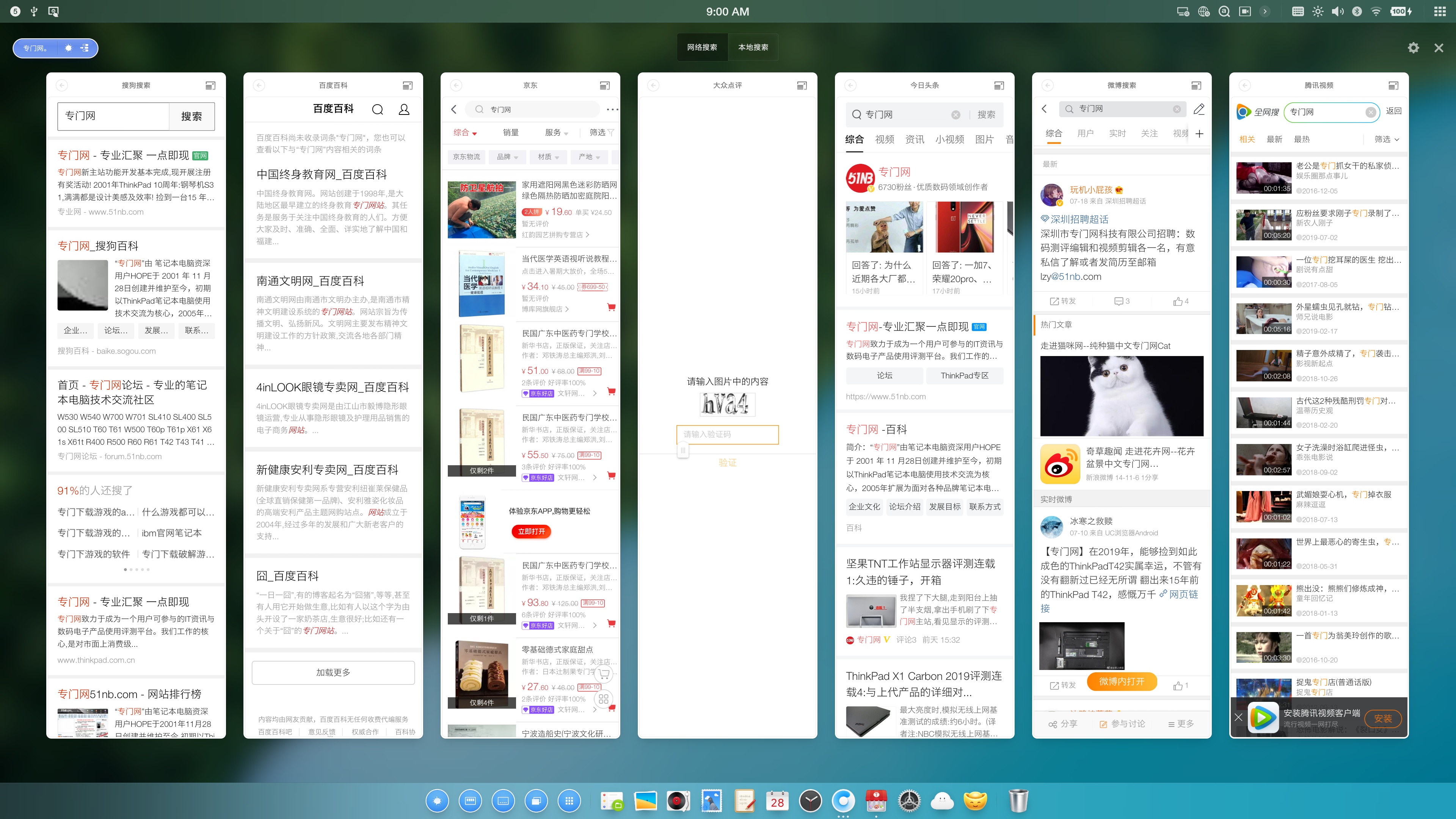Clear the 专门网 query with the X in 微博搜索

coord(1176,109)
